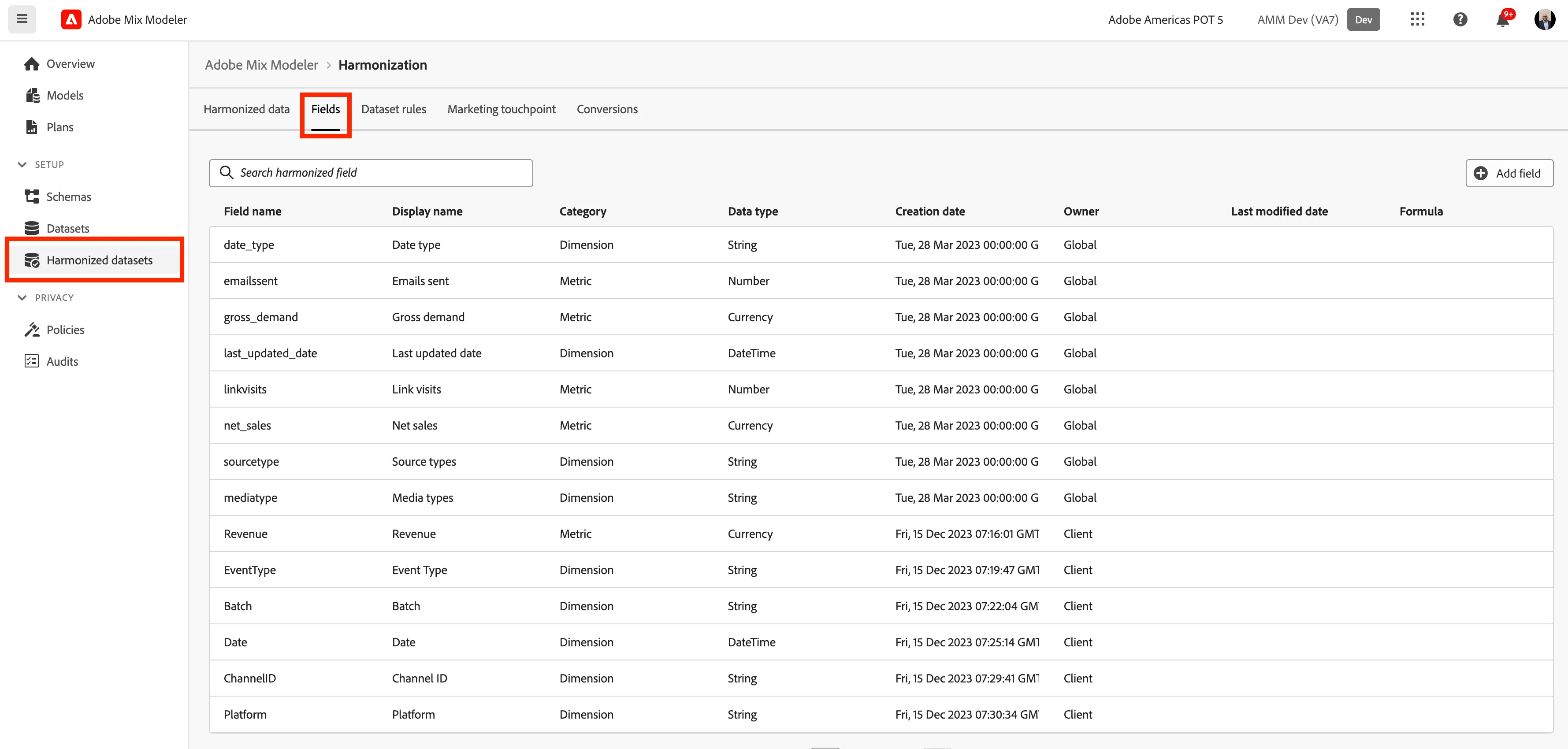Screen dimensions: 1568x749
Task: Click the Media types display name
Action: click(x=423, y=498)
